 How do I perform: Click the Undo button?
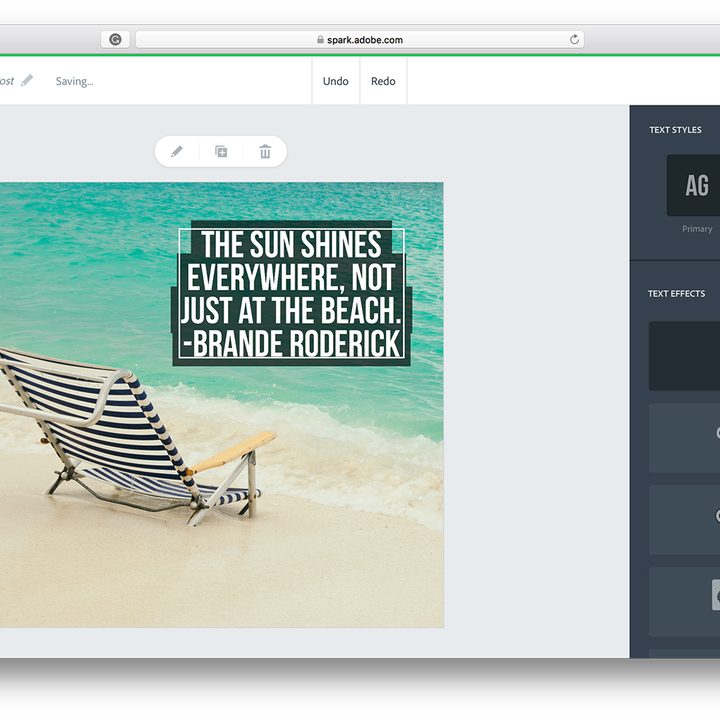click(336, 81)
